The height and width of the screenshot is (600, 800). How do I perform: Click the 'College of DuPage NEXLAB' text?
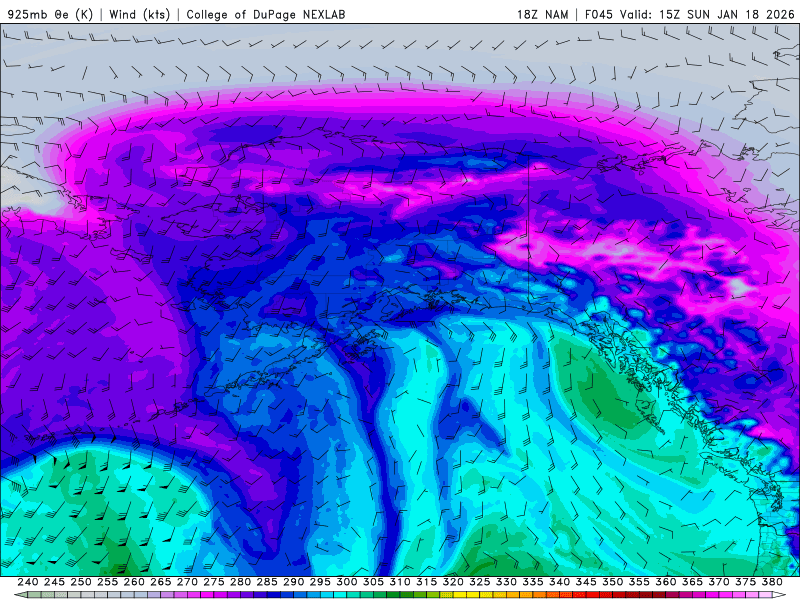(x=266, y=14)
